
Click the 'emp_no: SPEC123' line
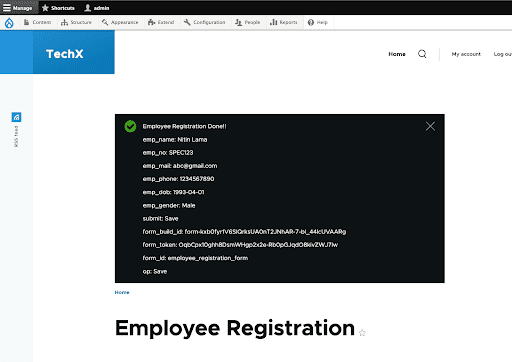pos(168,153)
